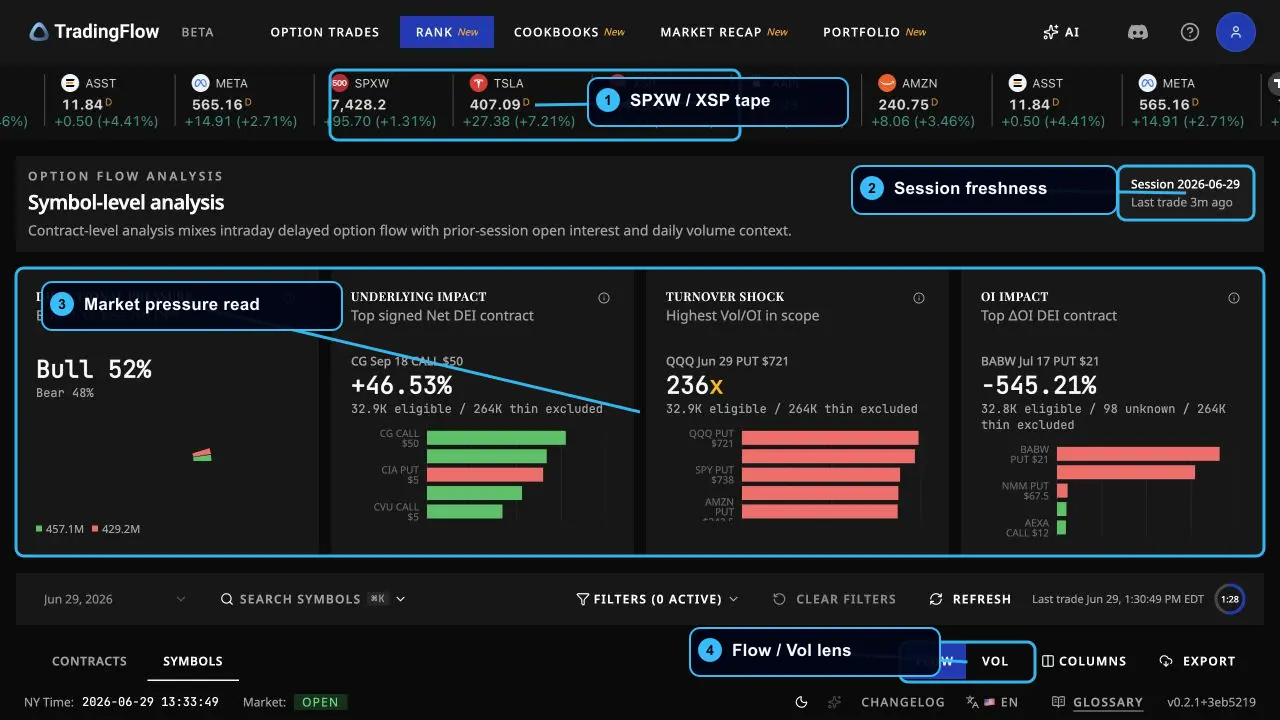Click the help question mark icon

pos(1190,32)
